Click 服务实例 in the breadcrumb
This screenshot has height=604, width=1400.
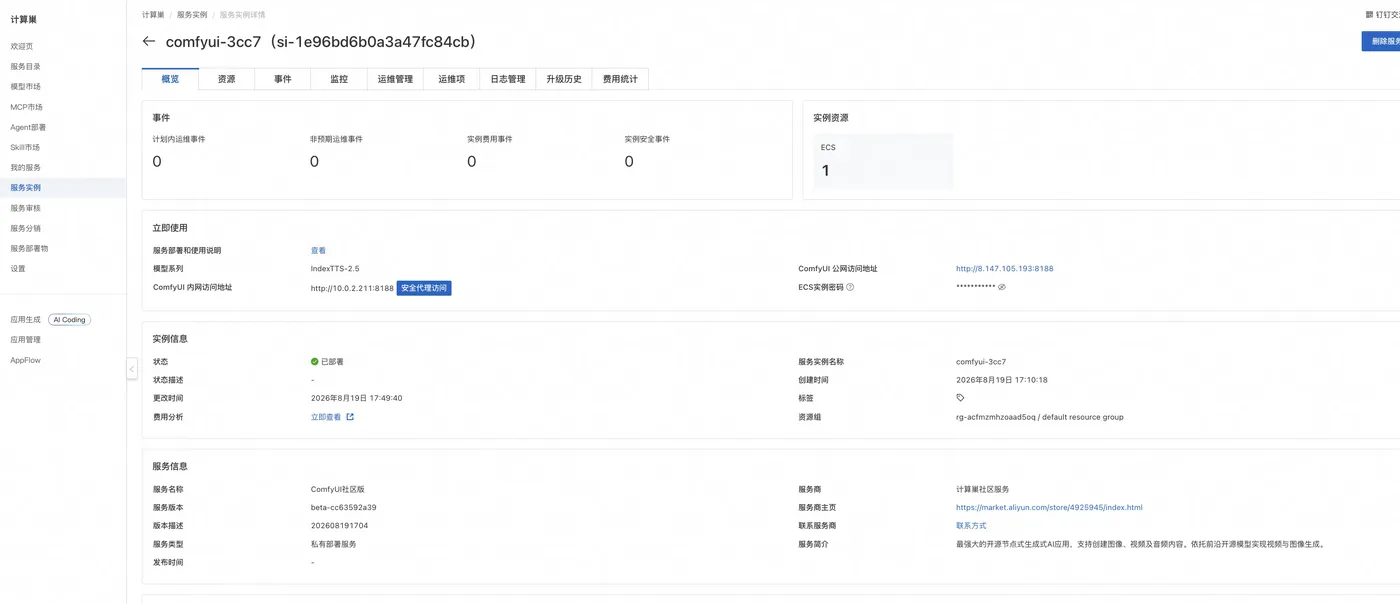[x=192, y=15]
